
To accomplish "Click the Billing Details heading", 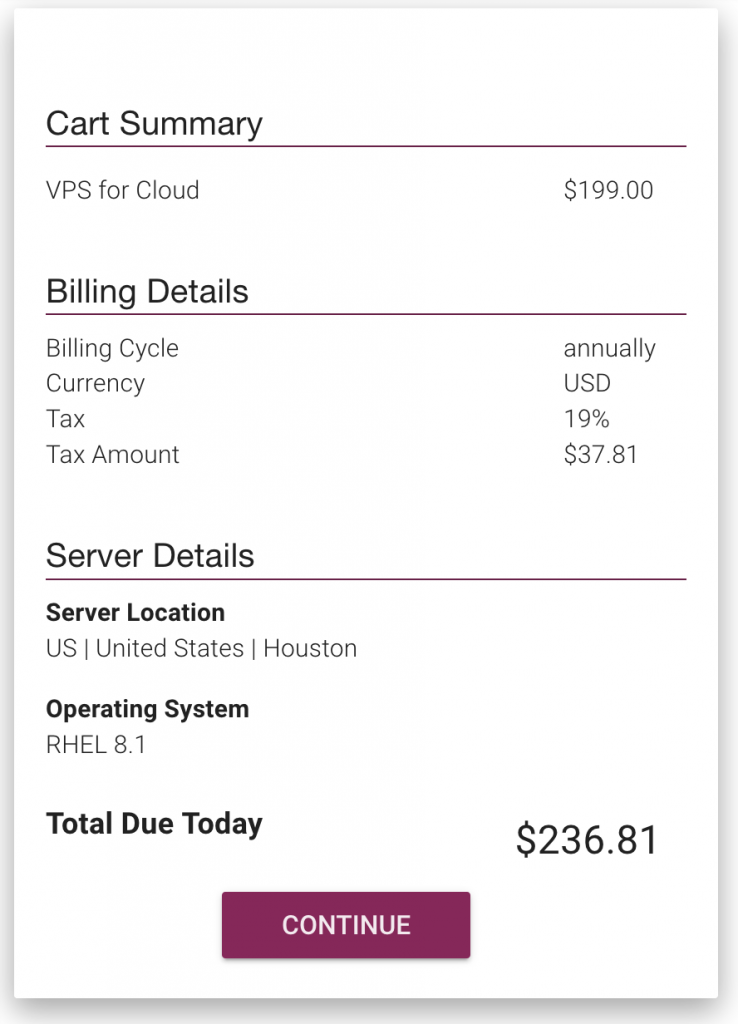I will pyautogui.click(x=147, y=292).
